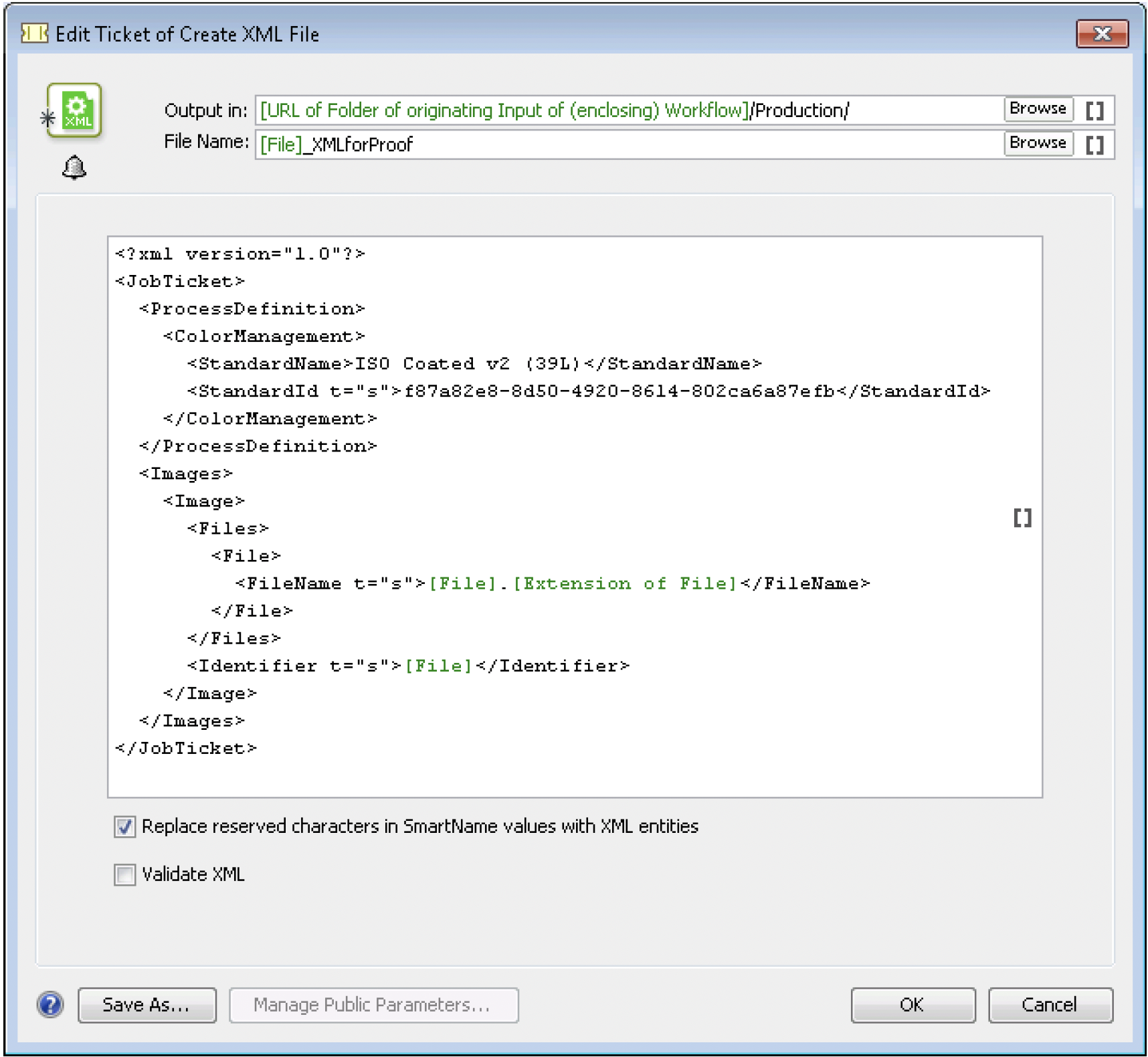Insert SmartName in File Name field
This screenshot has height=1057, width=1148.
point(1094,145)
